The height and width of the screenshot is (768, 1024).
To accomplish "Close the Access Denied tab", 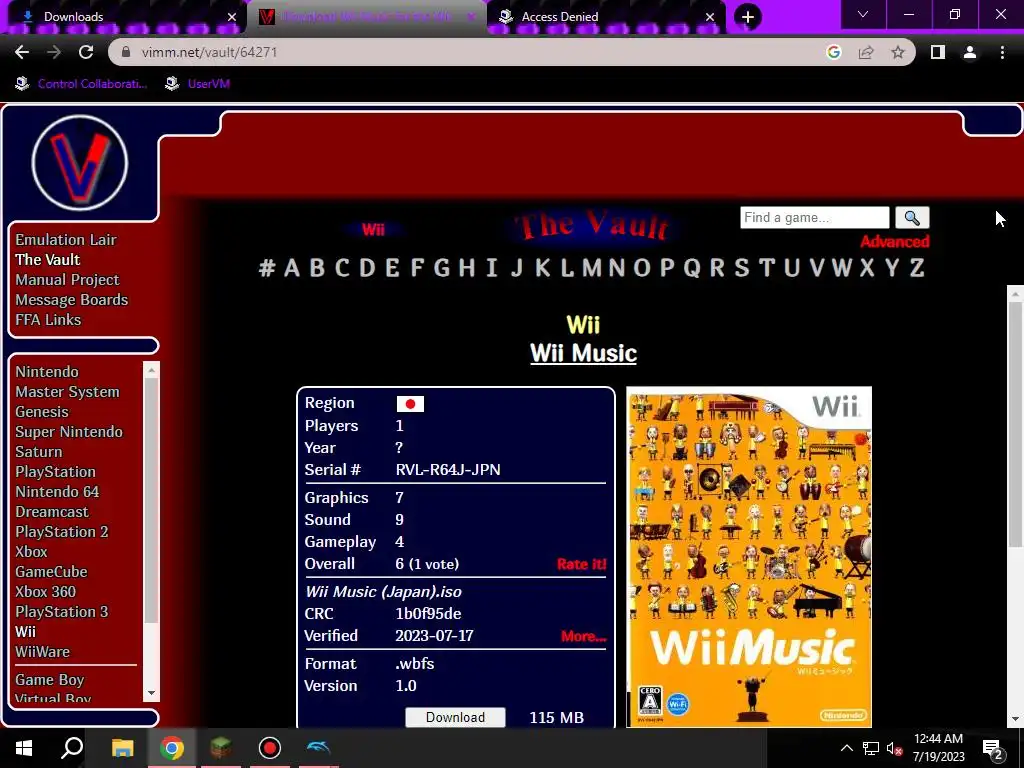I will (710, 17).
